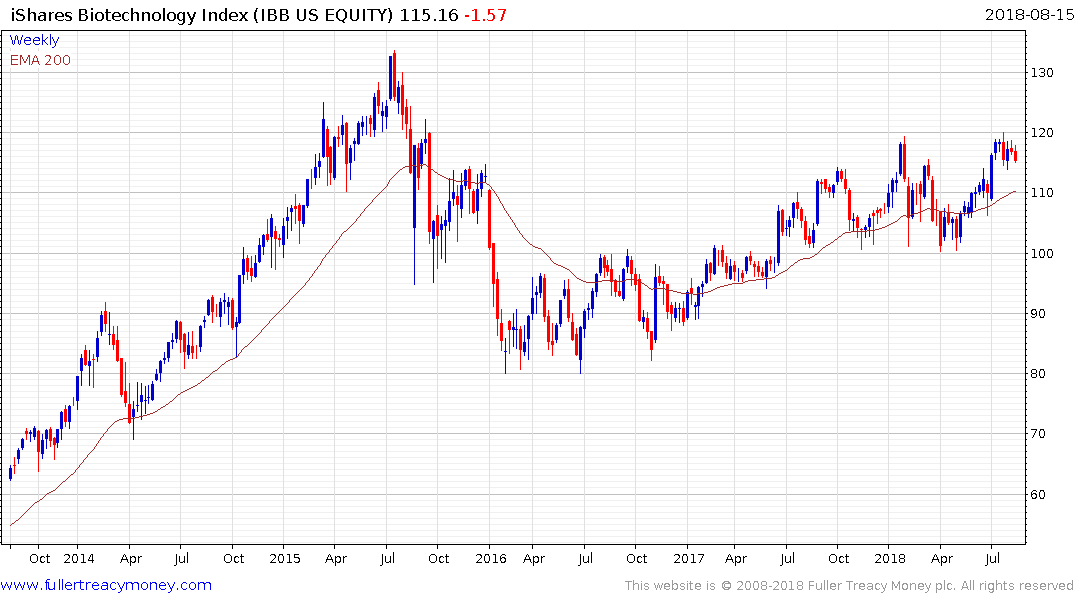The height and width of the screenshot is (600, 1075).
Task: Click the 80 price axis label
Action: (x=1038, y=374)
